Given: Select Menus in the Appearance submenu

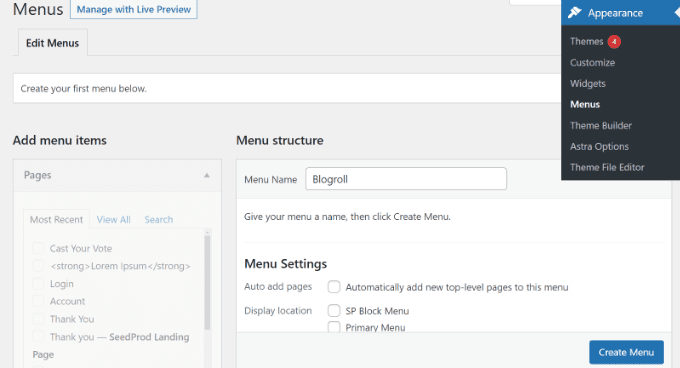Looking at the screenshot, I should [x=585, y=104].
